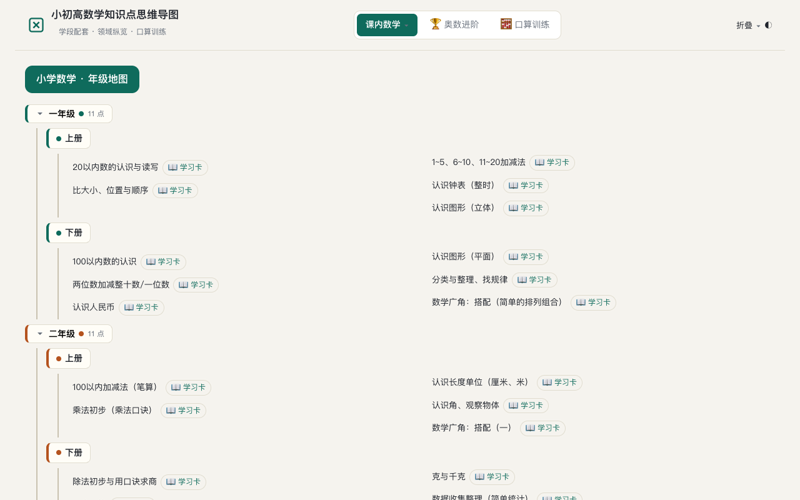
Task: Open 学习卡 for 认识人民币
Action: [141, 307]
